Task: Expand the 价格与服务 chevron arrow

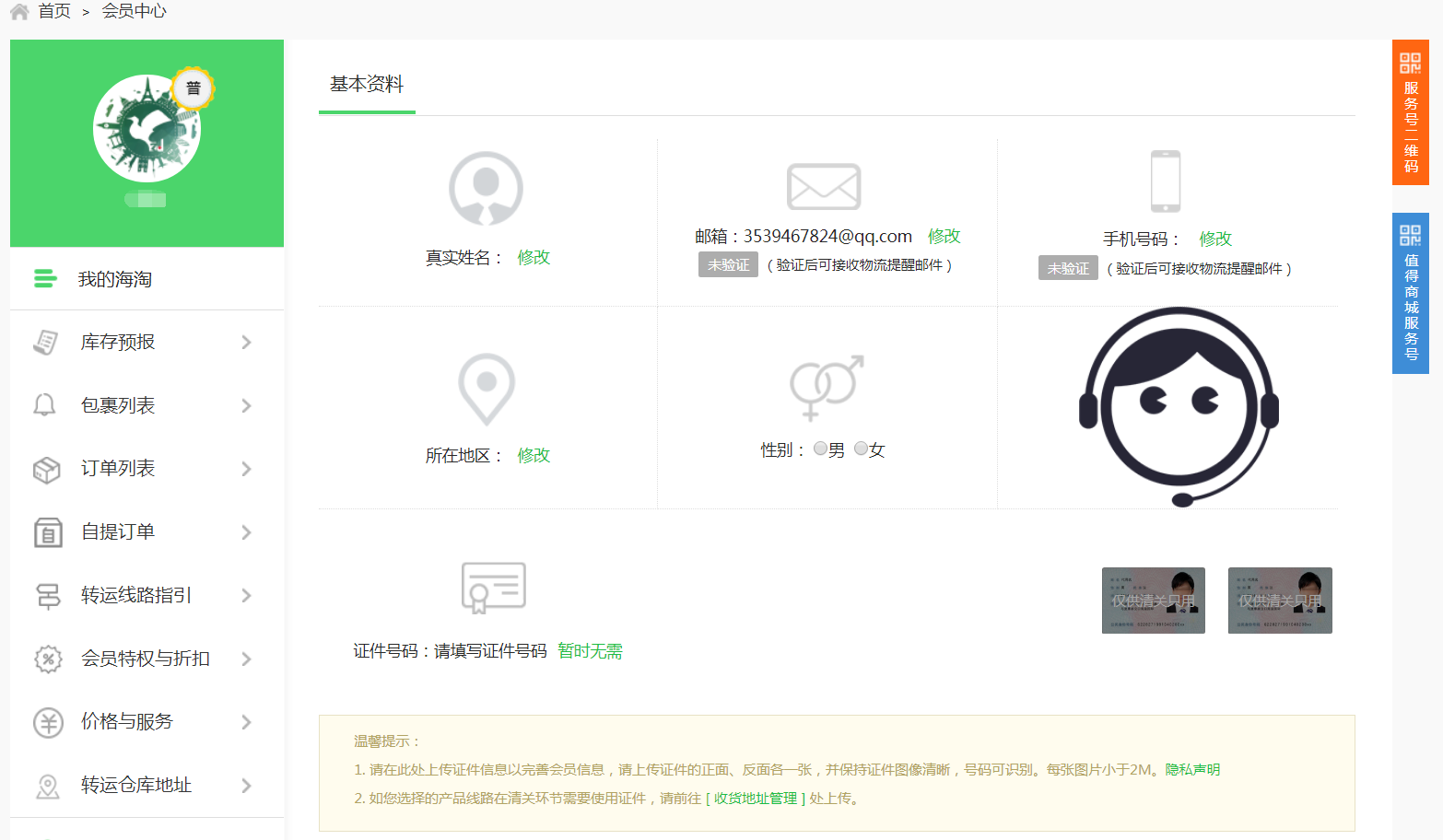Action: (x=246, y=722)
